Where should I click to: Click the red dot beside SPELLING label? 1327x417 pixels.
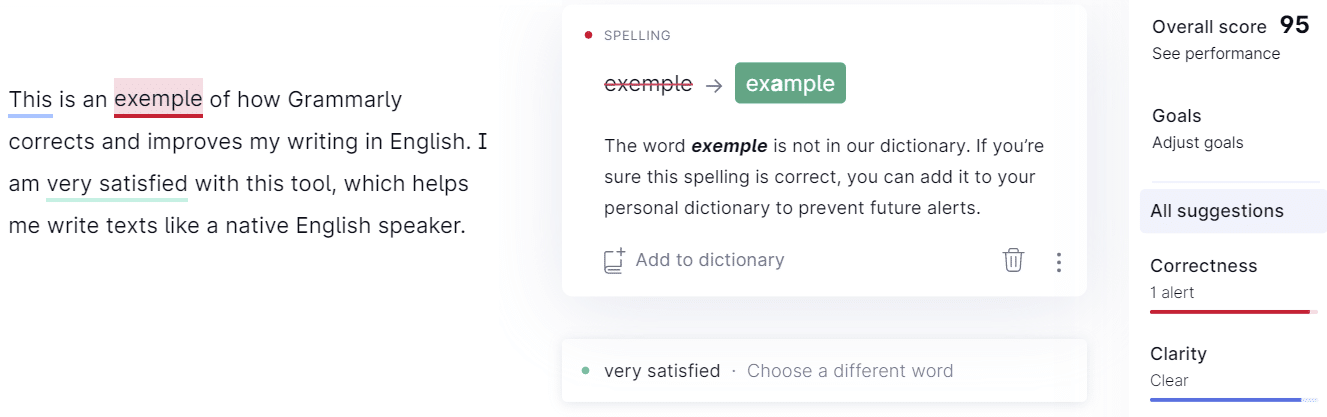click(588, 35)
